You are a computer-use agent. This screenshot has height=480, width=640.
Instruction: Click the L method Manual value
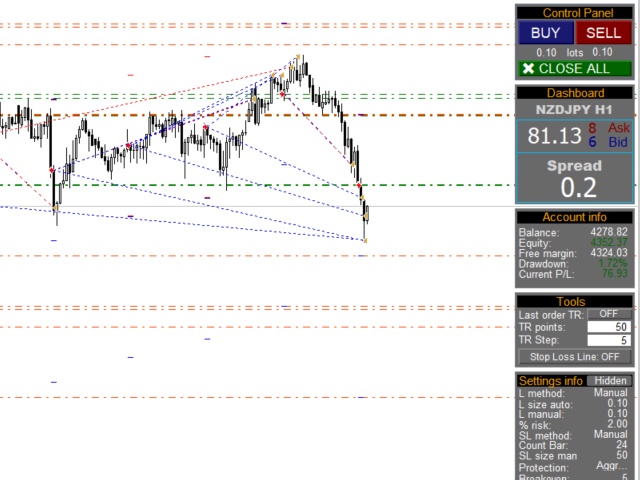pos(610,393)
